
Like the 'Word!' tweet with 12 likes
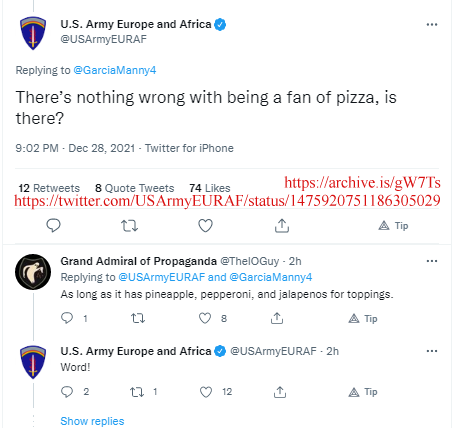[206, 392]
